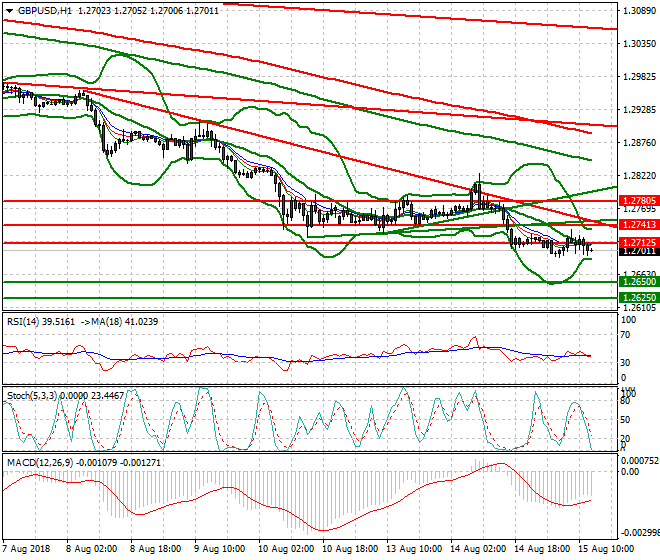This screenshot has width=660, height=560.
Task: Click the 8 Aug 02:00 time label
Action: pos(91,549)
